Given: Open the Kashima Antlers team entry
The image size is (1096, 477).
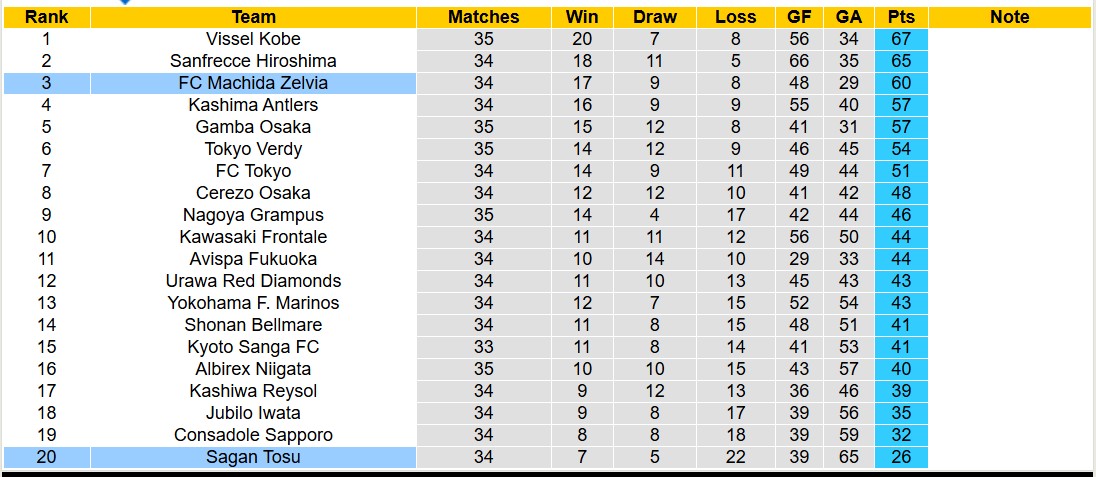Looking at the screenshot, I should coord(253,105).
